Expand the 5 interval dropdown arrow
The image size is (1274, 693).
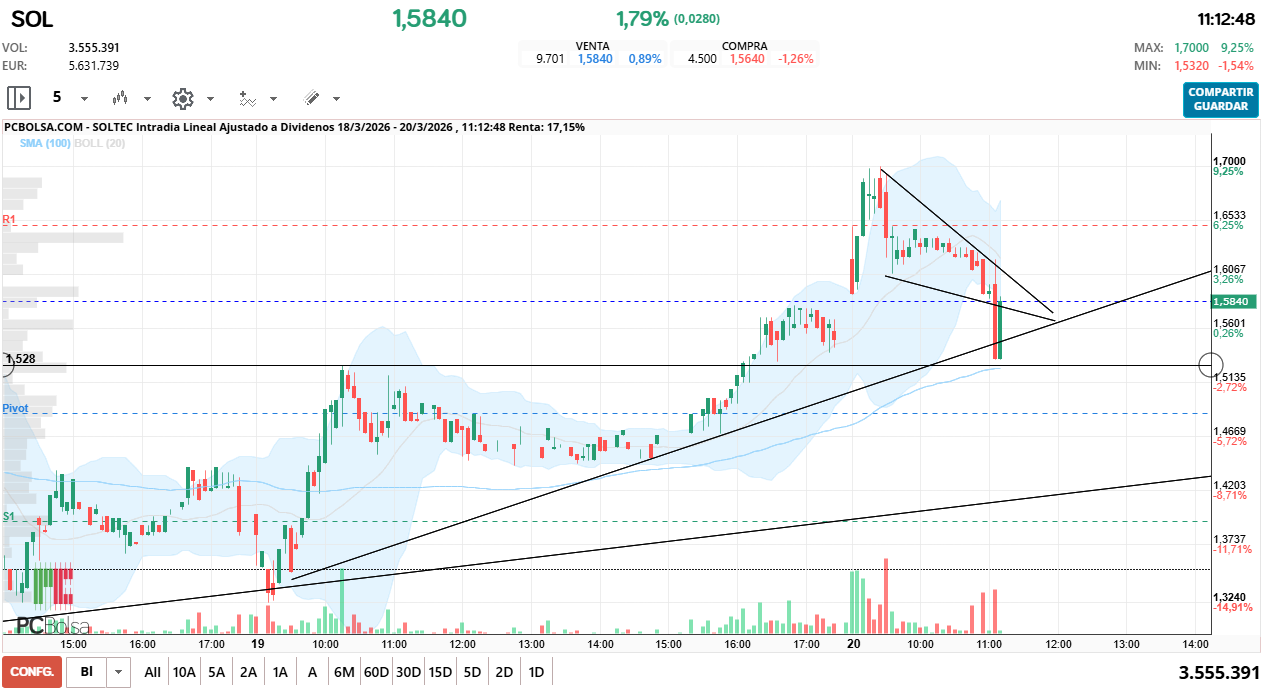pos(84,99)
